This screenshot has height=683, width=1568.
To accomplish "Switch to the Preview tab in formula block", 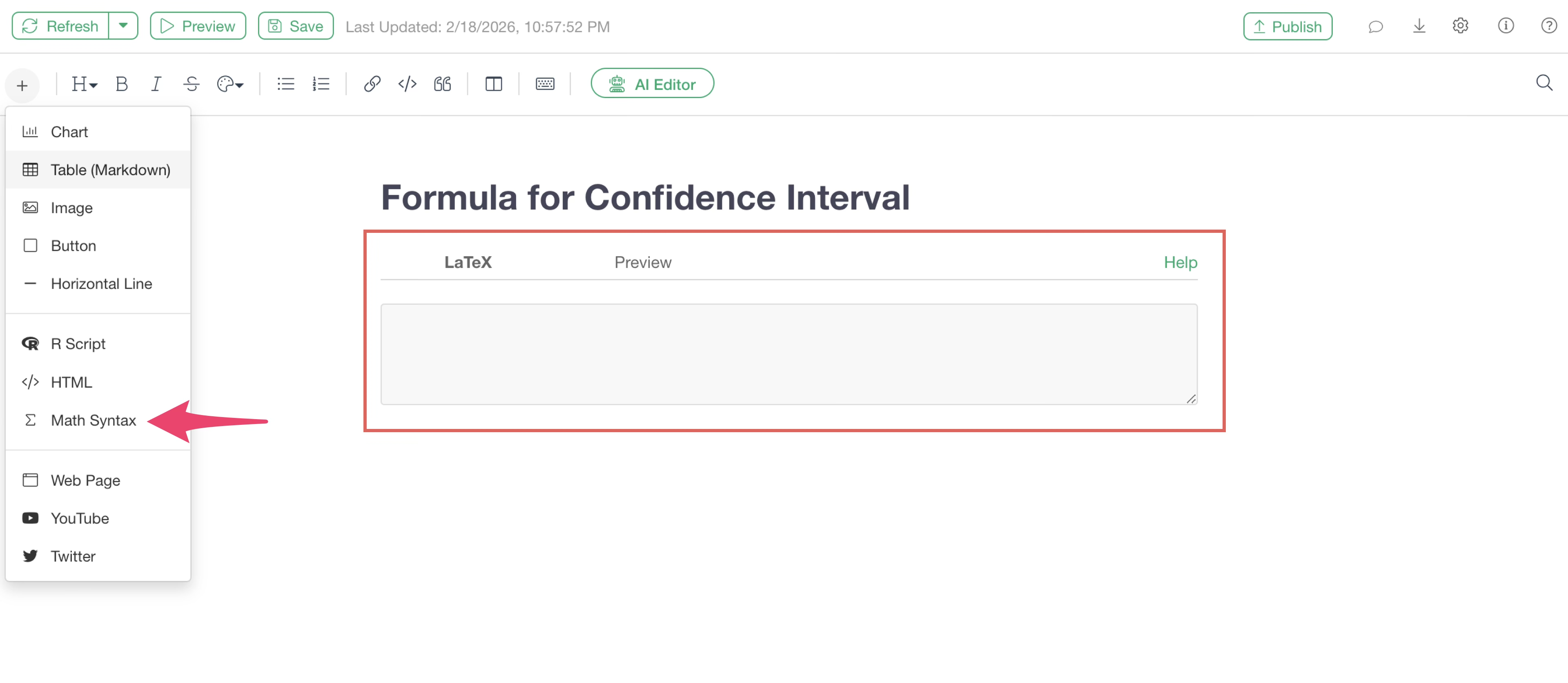I will (x=642, y=262).
